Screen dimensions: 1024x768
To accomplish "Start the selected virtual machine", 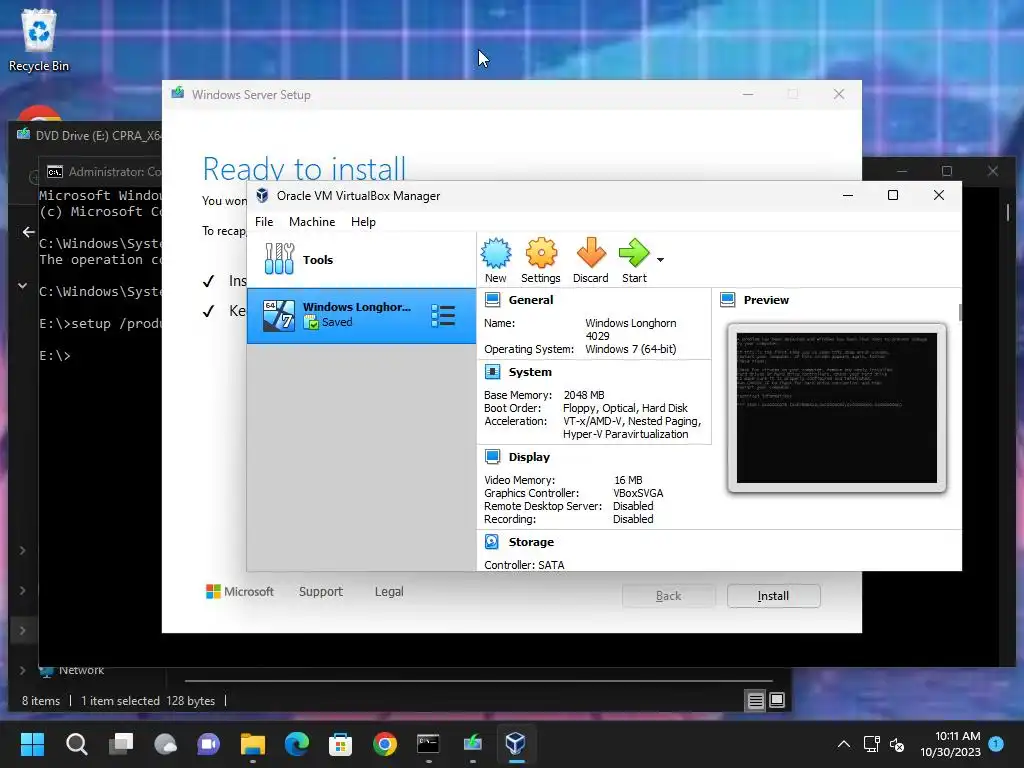I will 634,261.
